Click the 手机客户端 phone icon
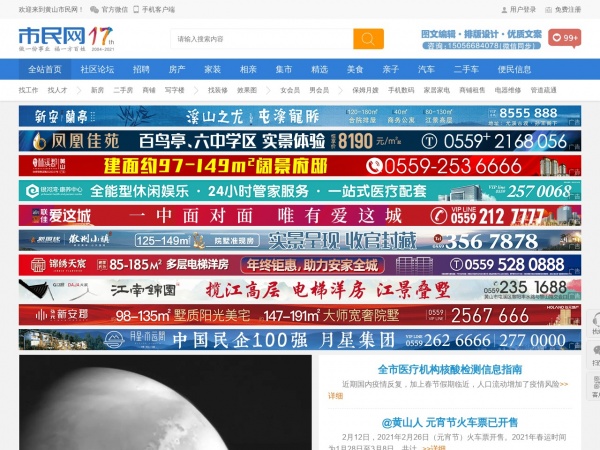Screen dimensions: 600x450 (x=136, y=10)
